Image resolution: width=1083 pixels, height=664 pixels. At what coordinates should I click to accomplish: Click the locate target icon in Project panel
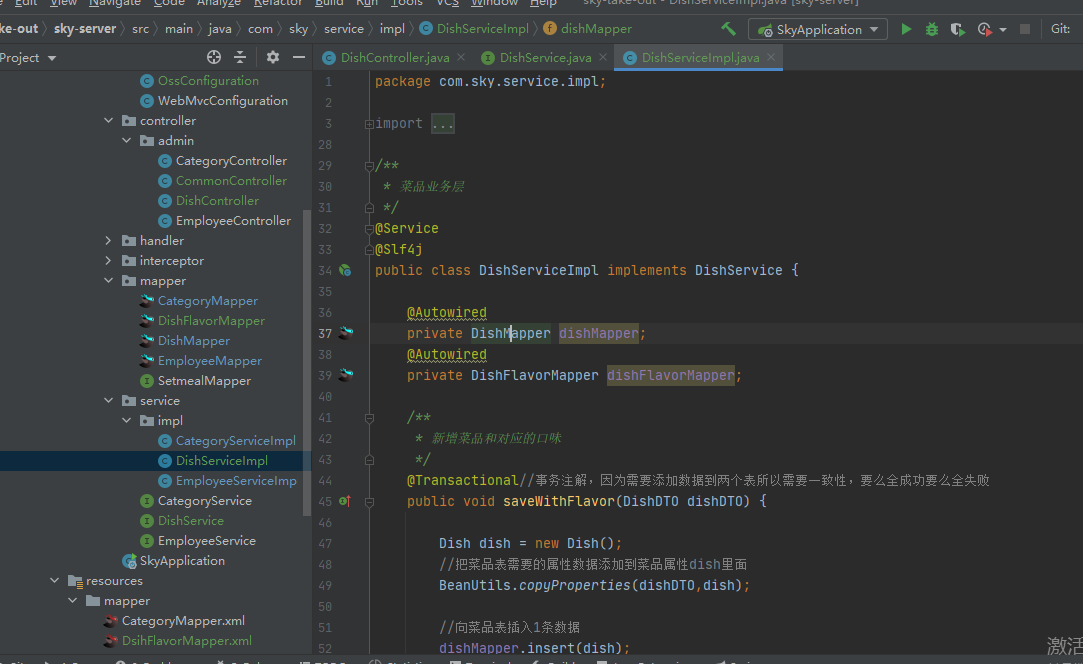tap(214, 58)
